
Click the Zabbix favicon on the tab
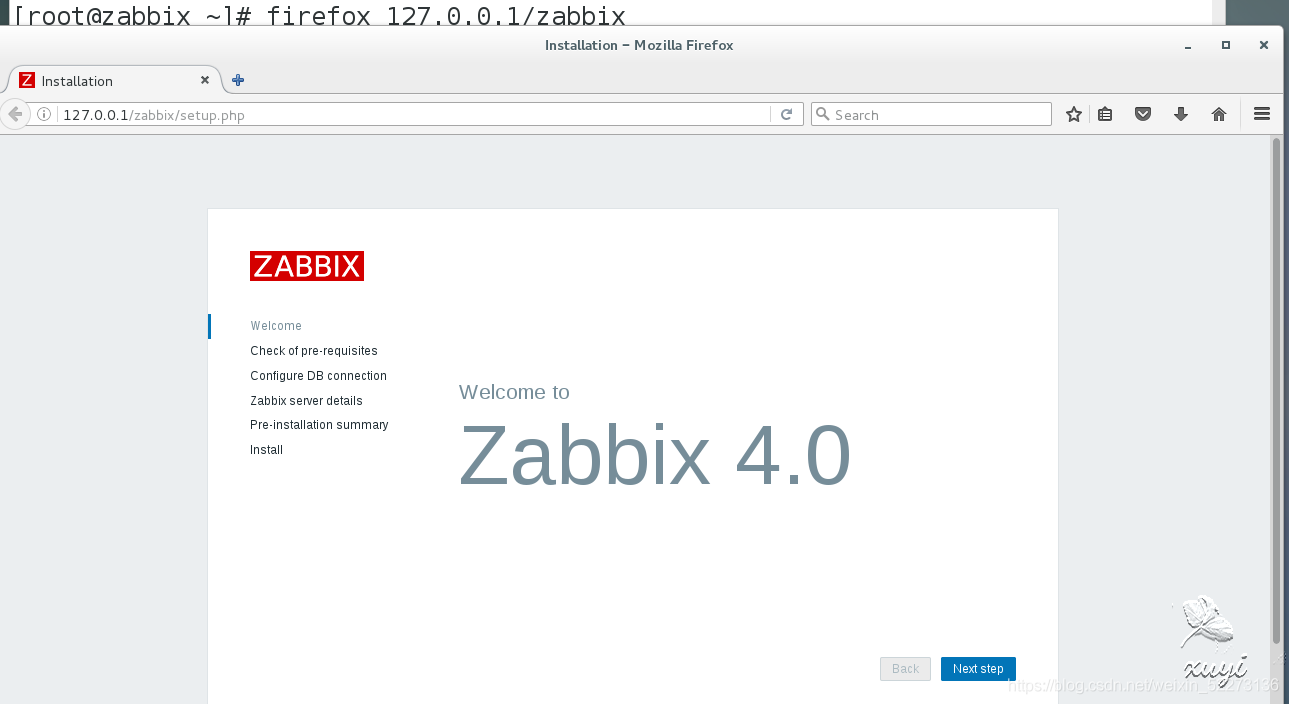[x=27, y=81]
